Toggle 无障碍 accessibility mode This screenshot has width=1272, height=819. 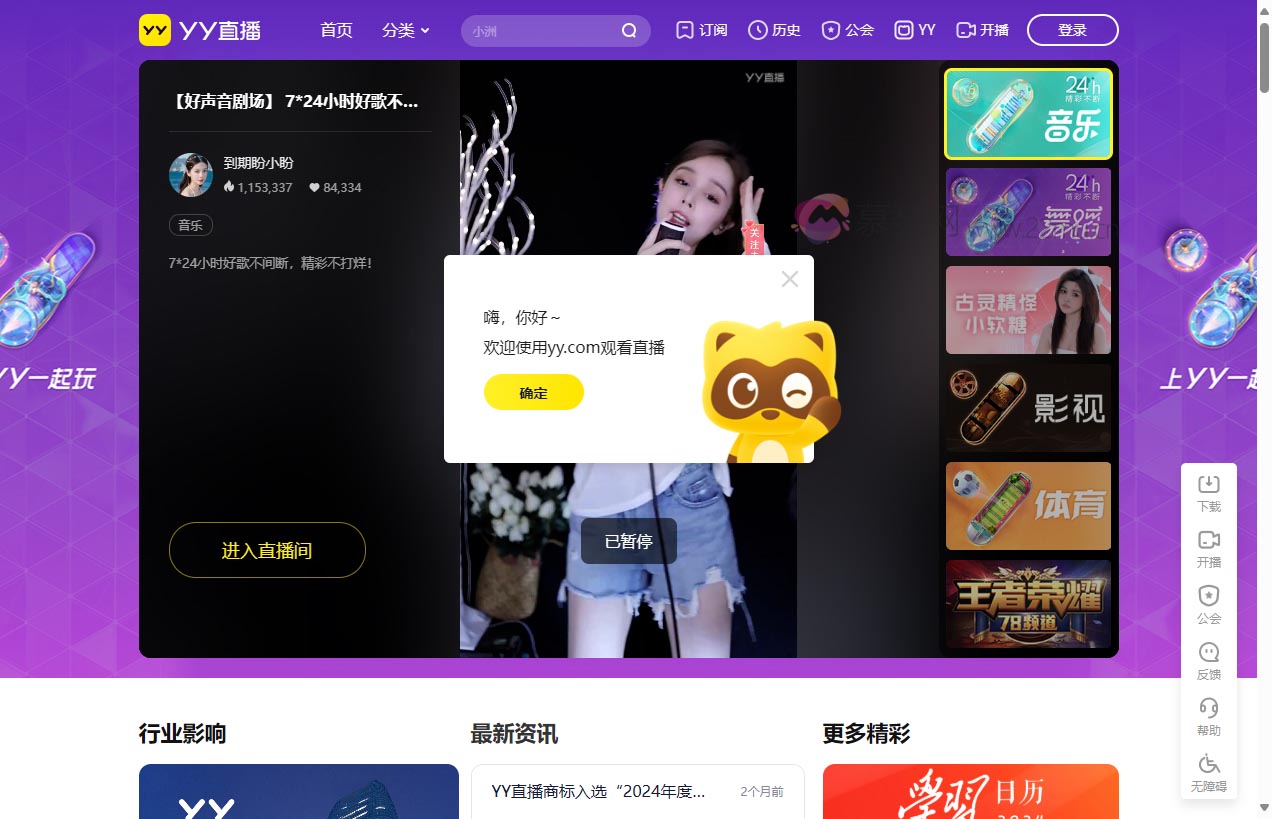click(1208, 772)
